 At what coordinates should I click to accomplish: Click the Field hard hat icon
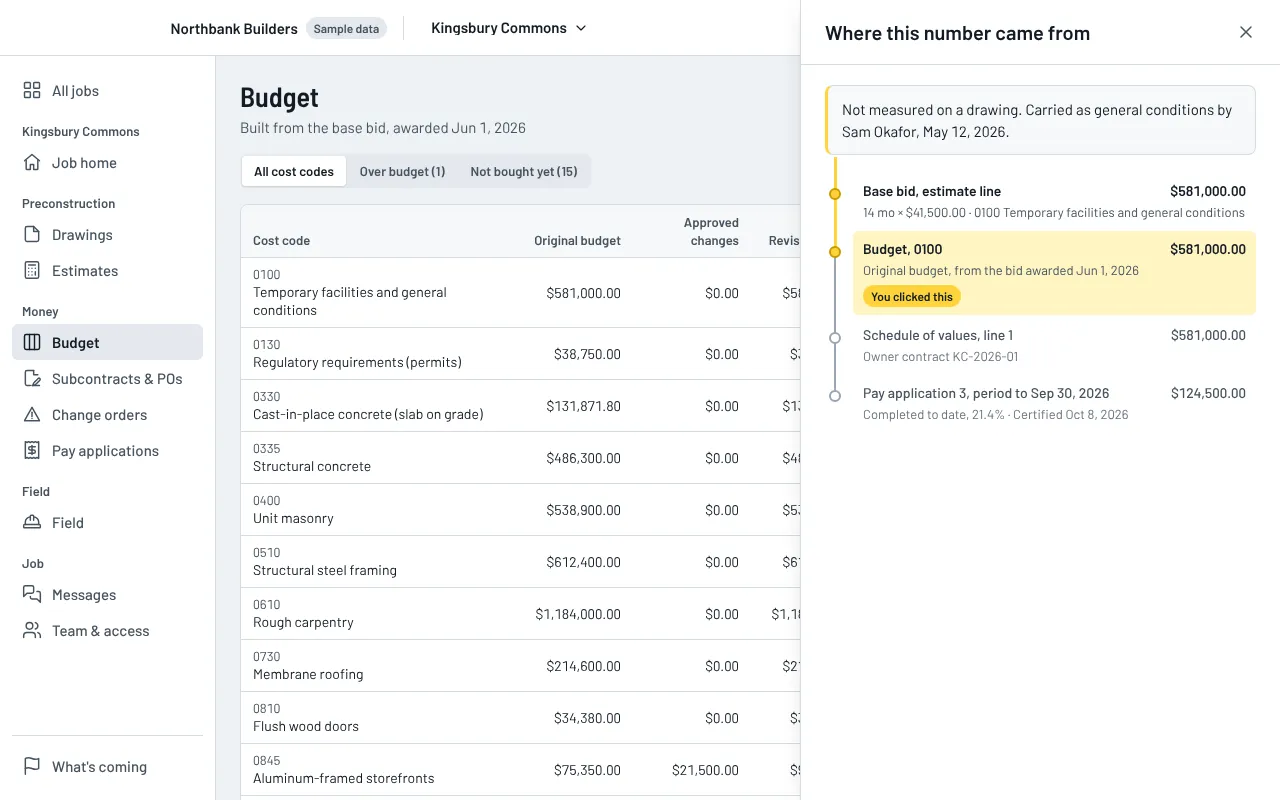(32, 523)
